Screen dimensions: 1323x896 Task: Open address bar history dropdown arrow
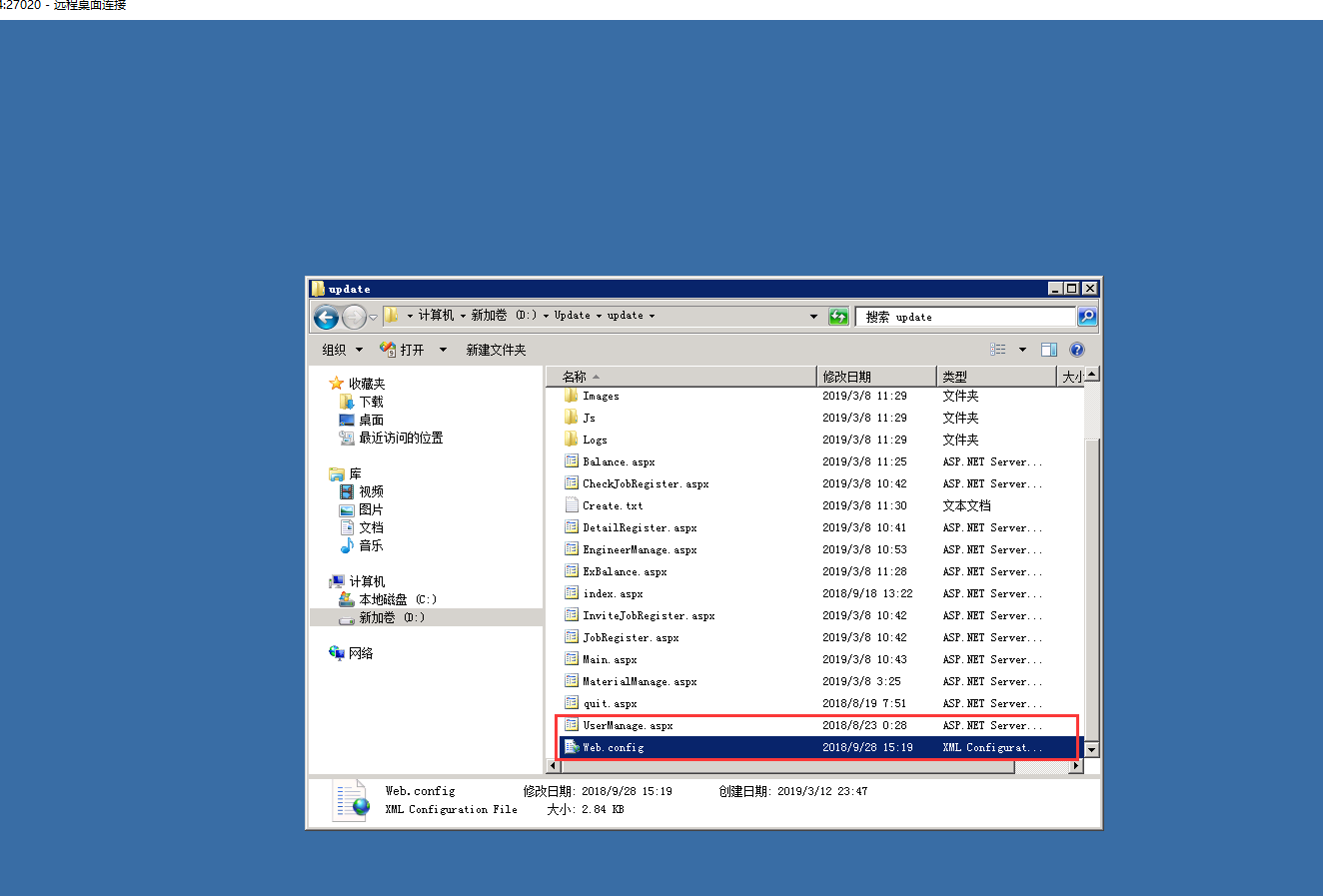pos(813,317)
